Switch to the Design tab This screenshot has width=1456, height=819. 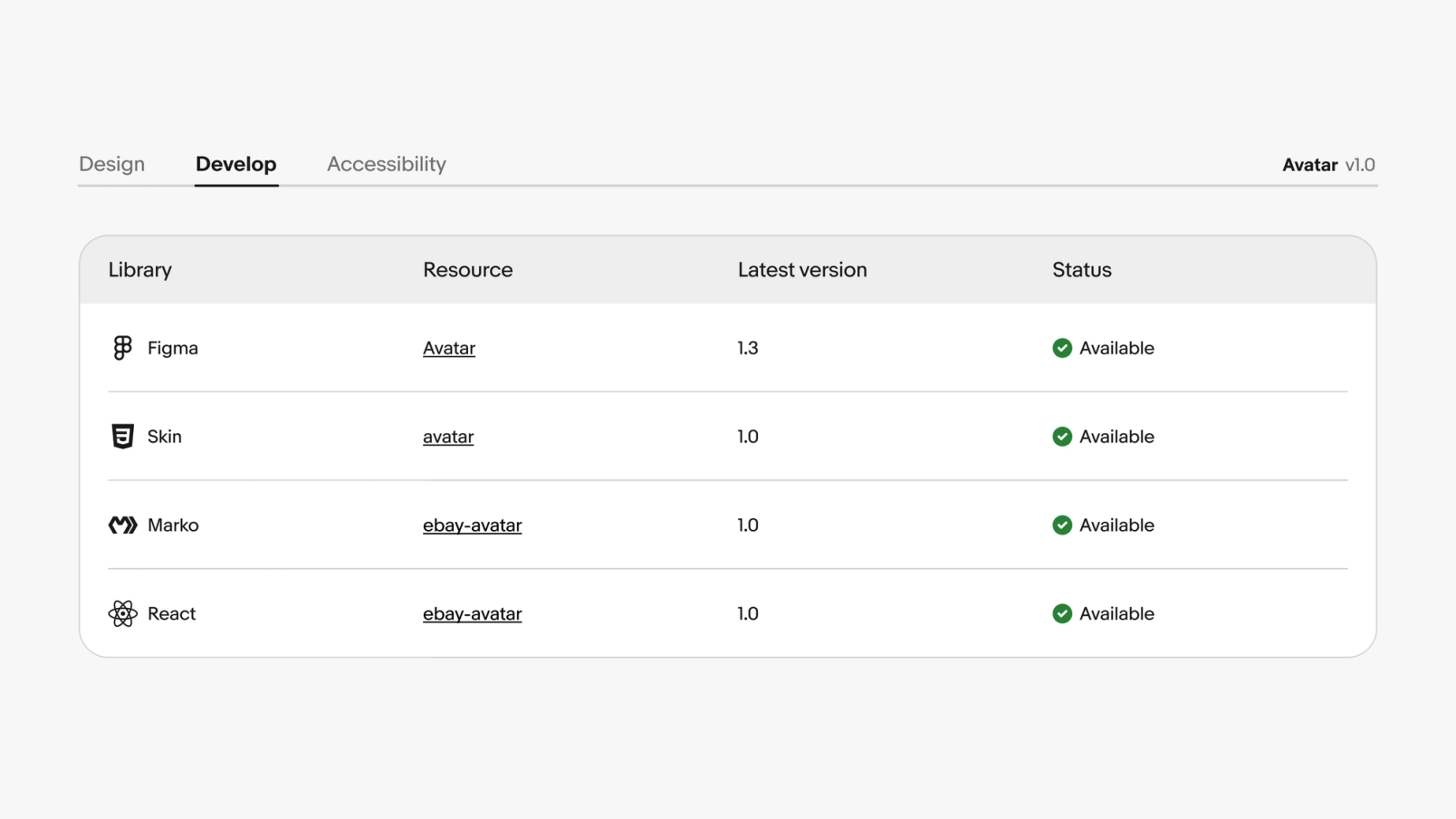pos(111,164)
